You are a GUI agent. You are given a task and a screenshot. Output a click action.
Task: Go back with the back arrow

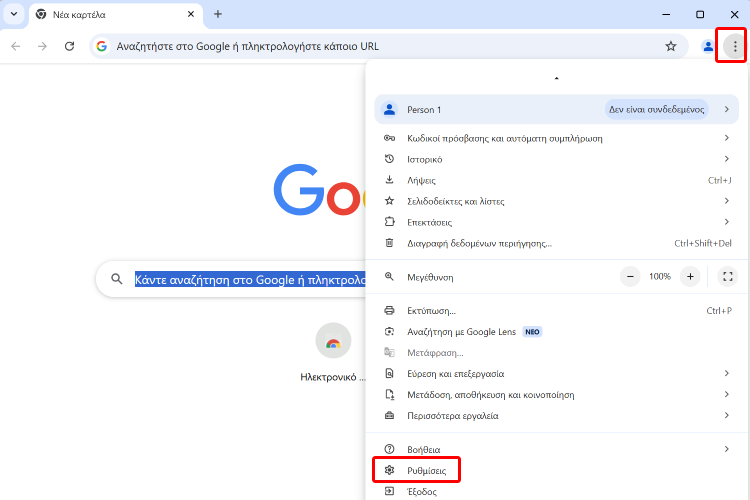[x=16, y=46]
